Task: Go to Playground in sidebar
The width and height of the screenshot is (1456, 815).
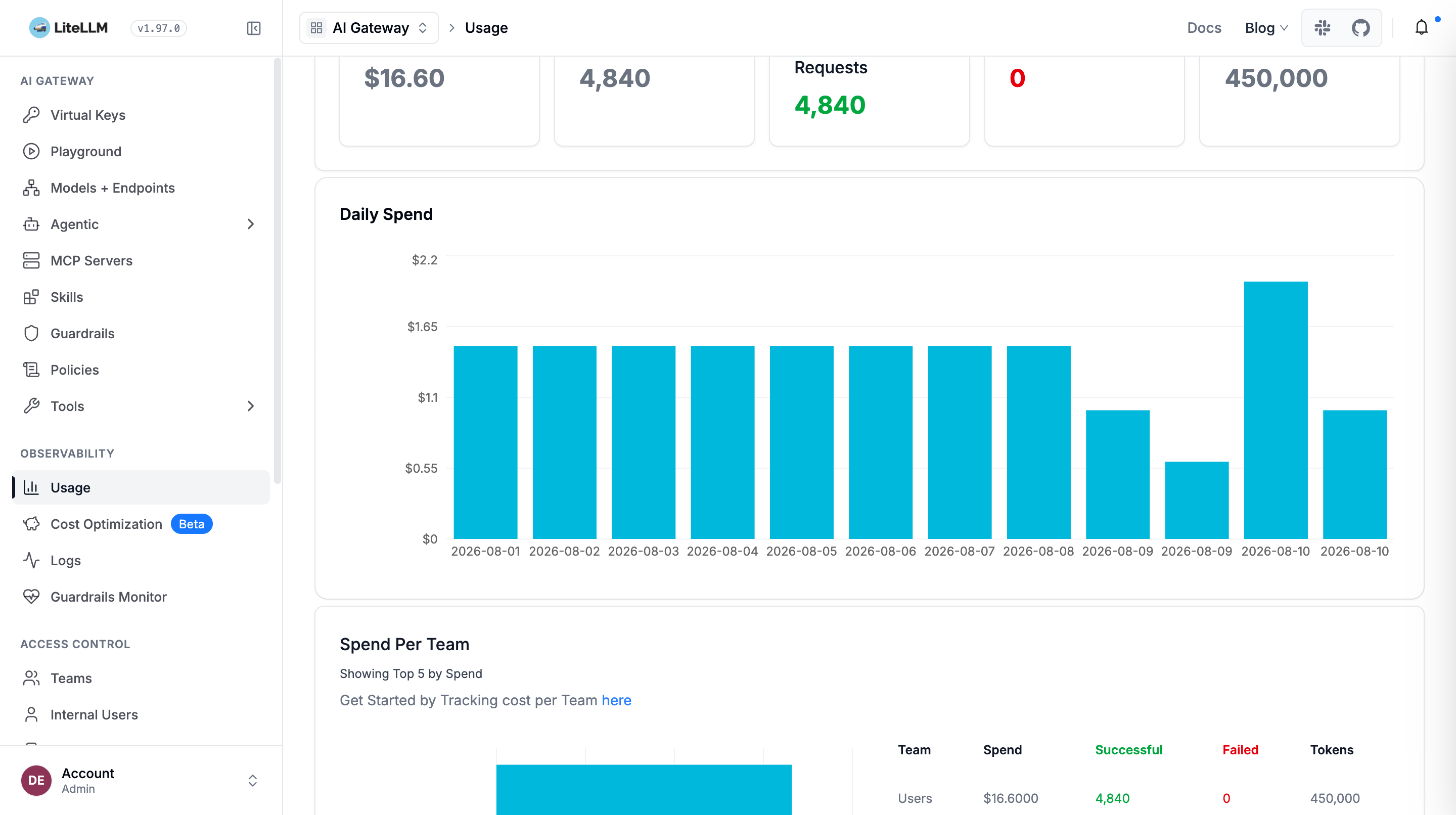Action: click(141, 152)
